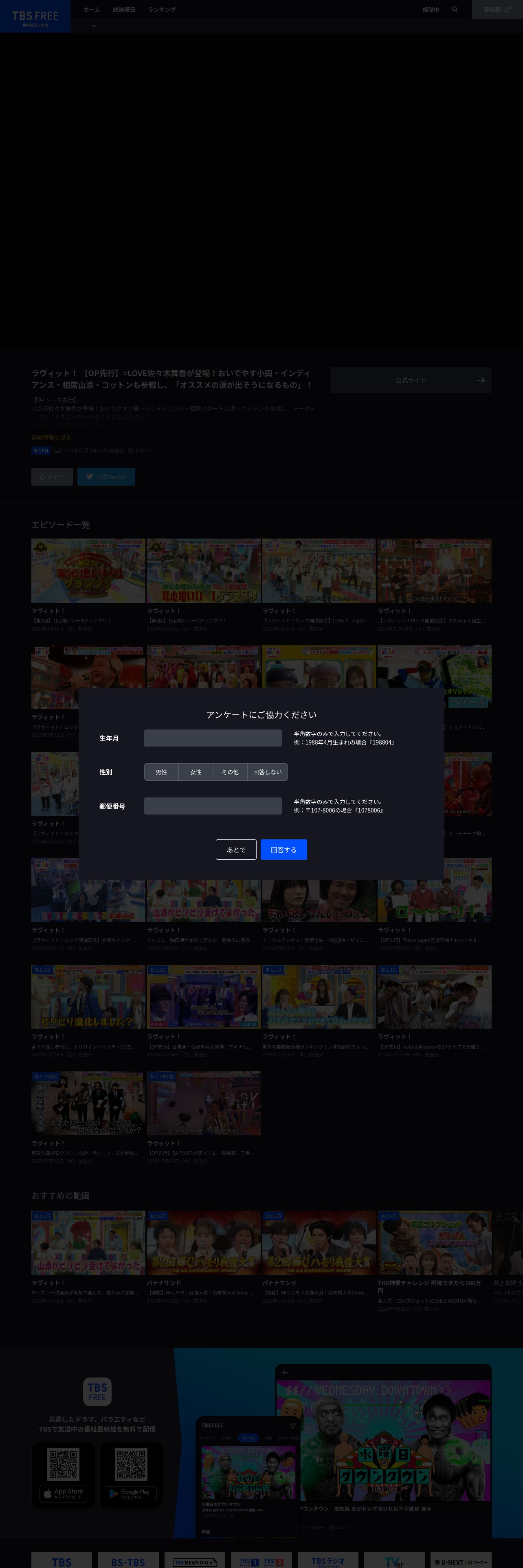Viewport: 523px width, 1568px height.
Task: Click the TBS FREE app icon in promo
Action: point(97,1391)
